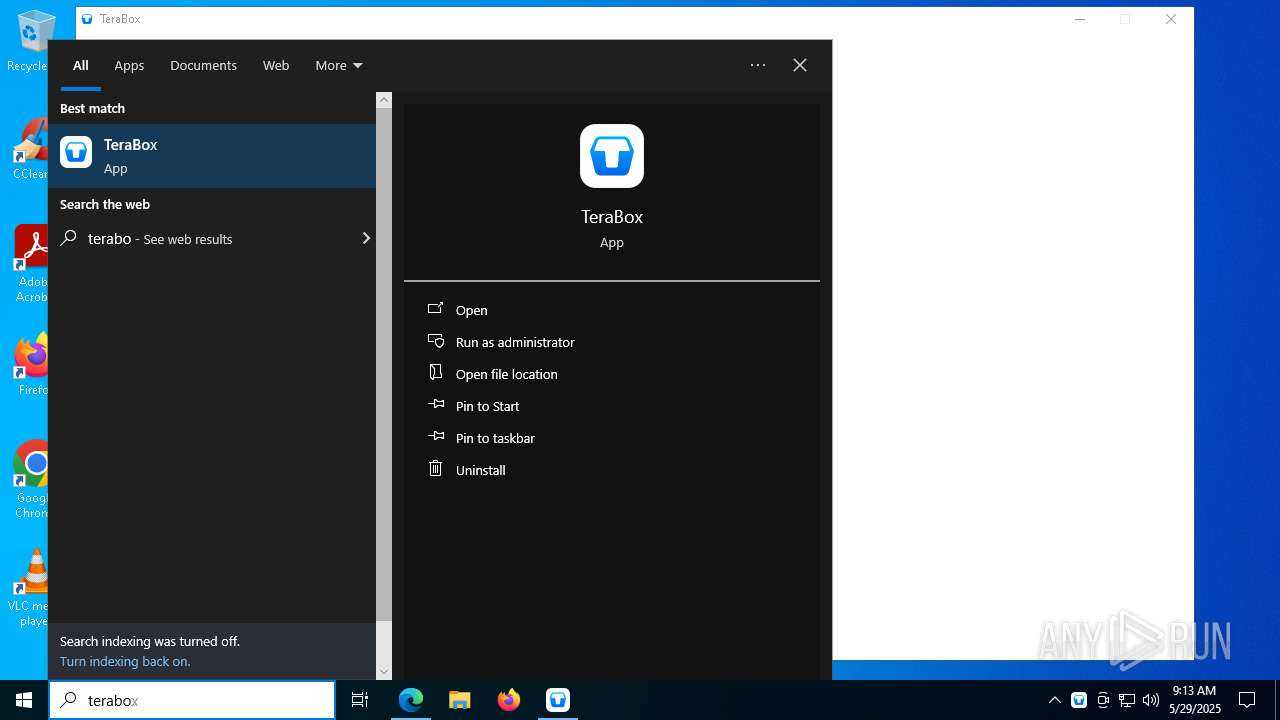Open the notification center icon
The height and width of the screenshot is (720, 1280).
tap(1247, 700)
